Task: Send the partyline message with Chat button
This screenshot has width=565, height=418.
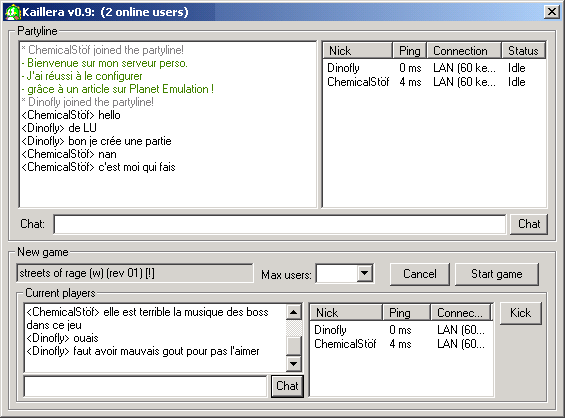Action: pyautogui.click(x=529, y=224)
